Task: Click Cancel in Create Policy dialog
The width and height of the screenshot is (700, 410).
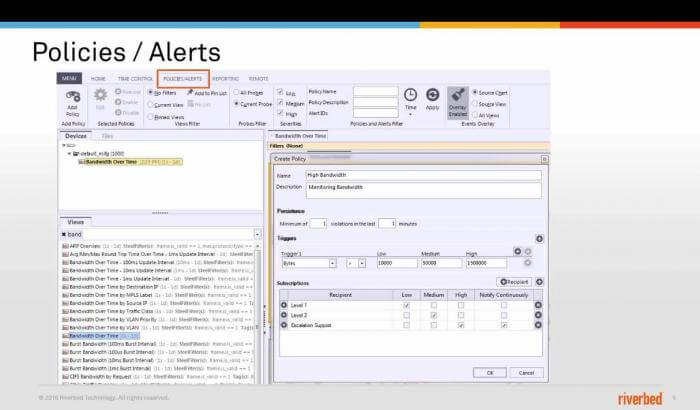Action: pyautogui.click(x=526, y=372)
